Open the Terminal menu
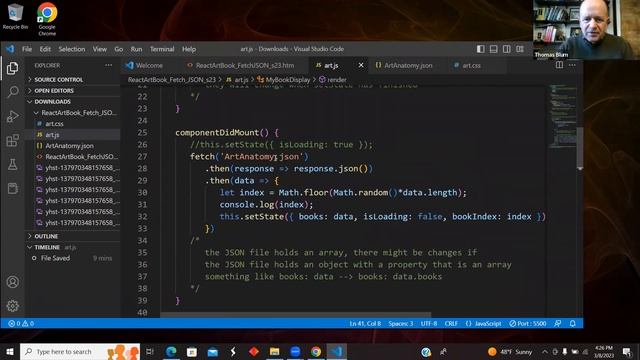 [x=162, y=49]
